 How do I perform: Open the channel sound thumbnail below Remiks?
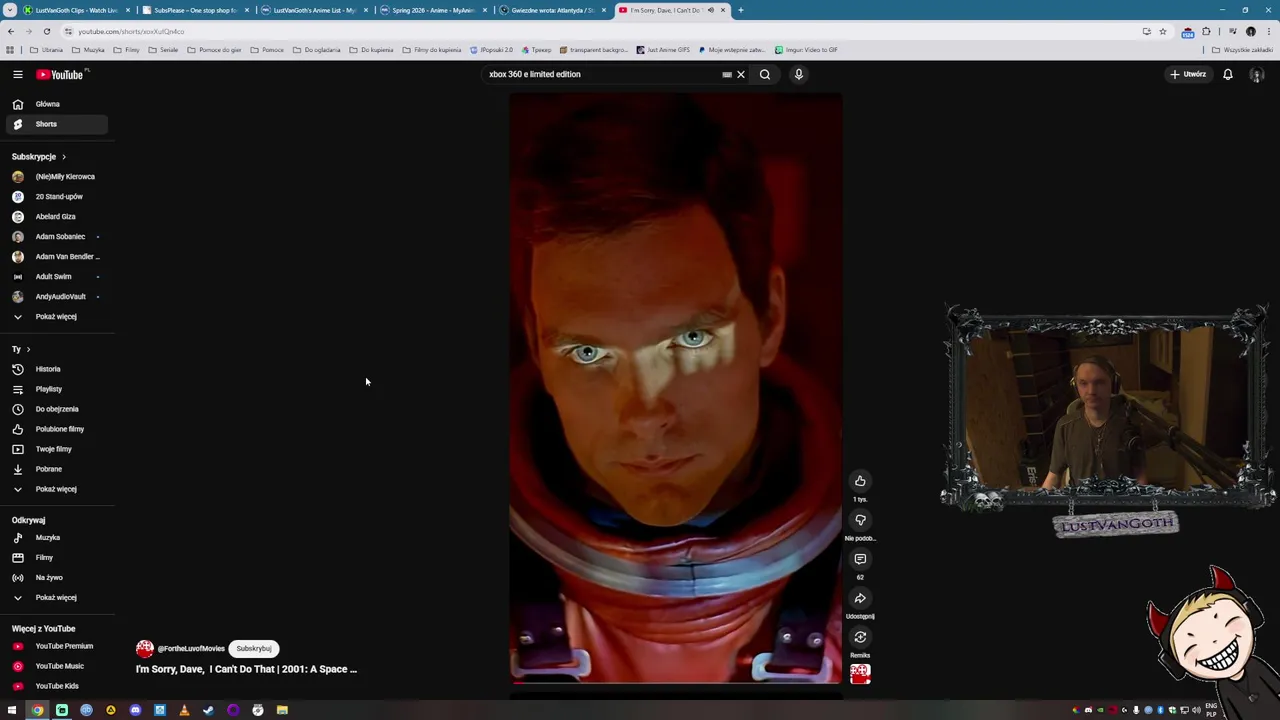tap(860, 674)
